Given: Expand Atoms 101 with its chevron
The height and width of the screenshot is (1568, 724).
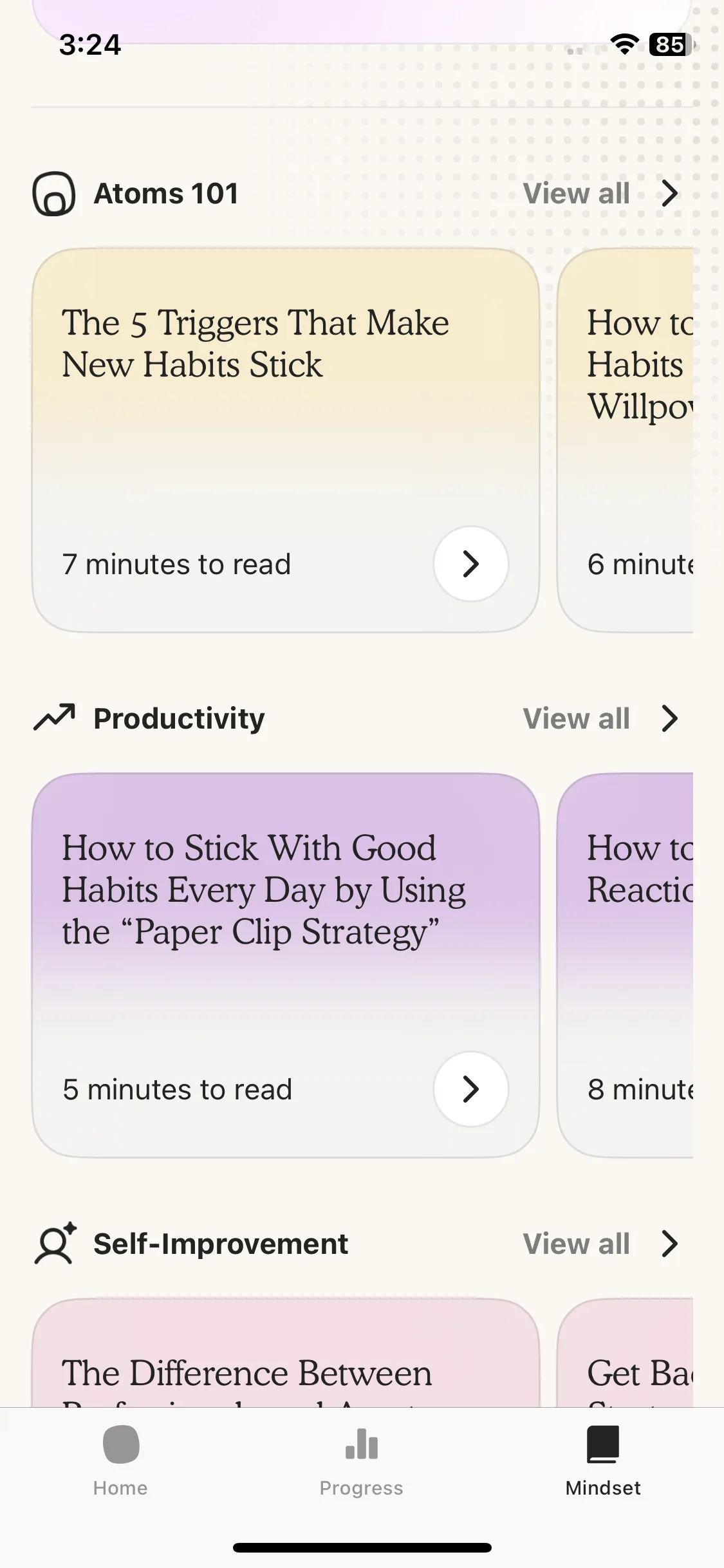Looking at the screenshot, I should click(x=670, y=193).
